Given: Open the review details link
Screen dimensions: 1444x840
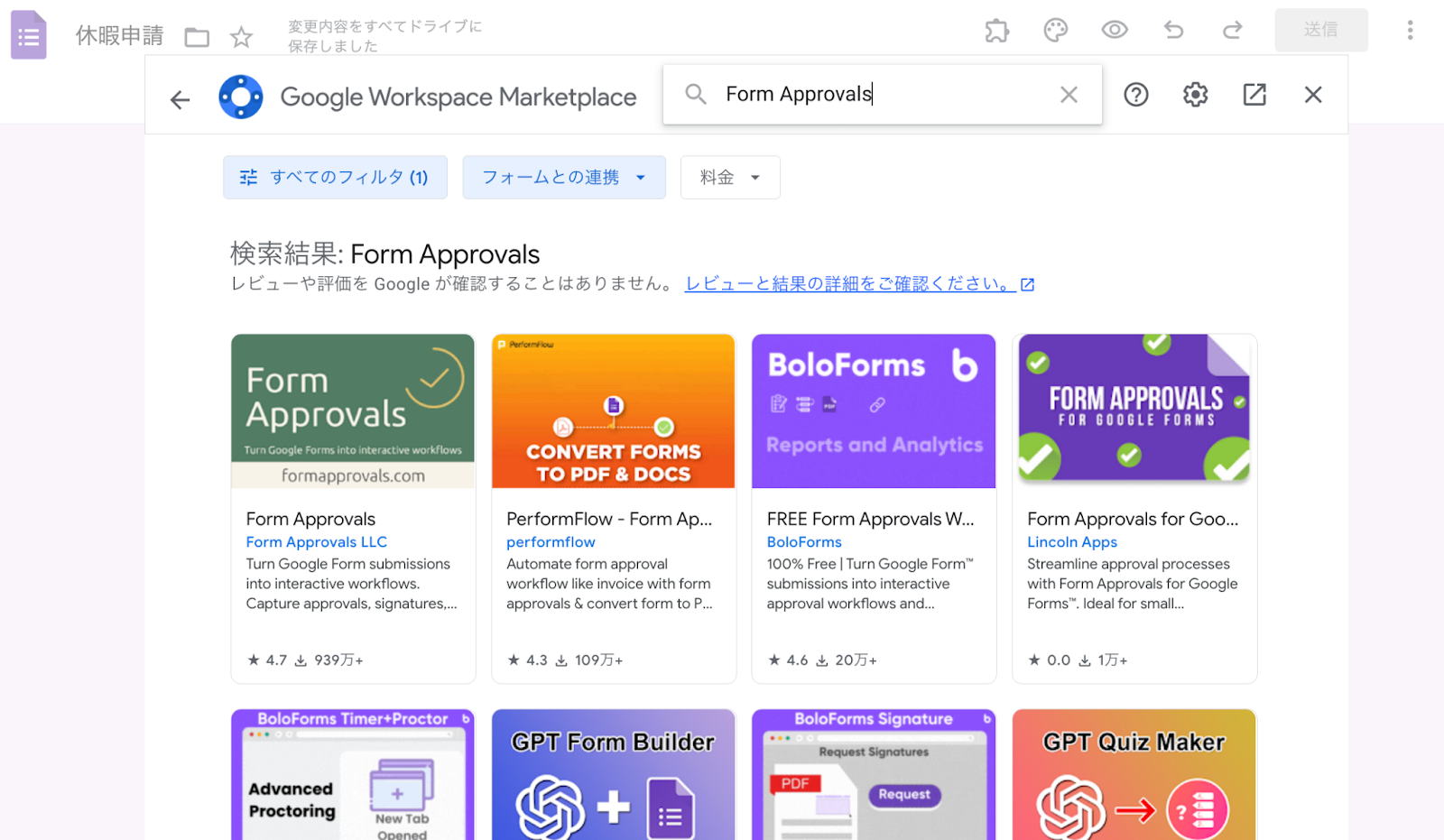Looking at the screenshot, I should tap(850, 284).
